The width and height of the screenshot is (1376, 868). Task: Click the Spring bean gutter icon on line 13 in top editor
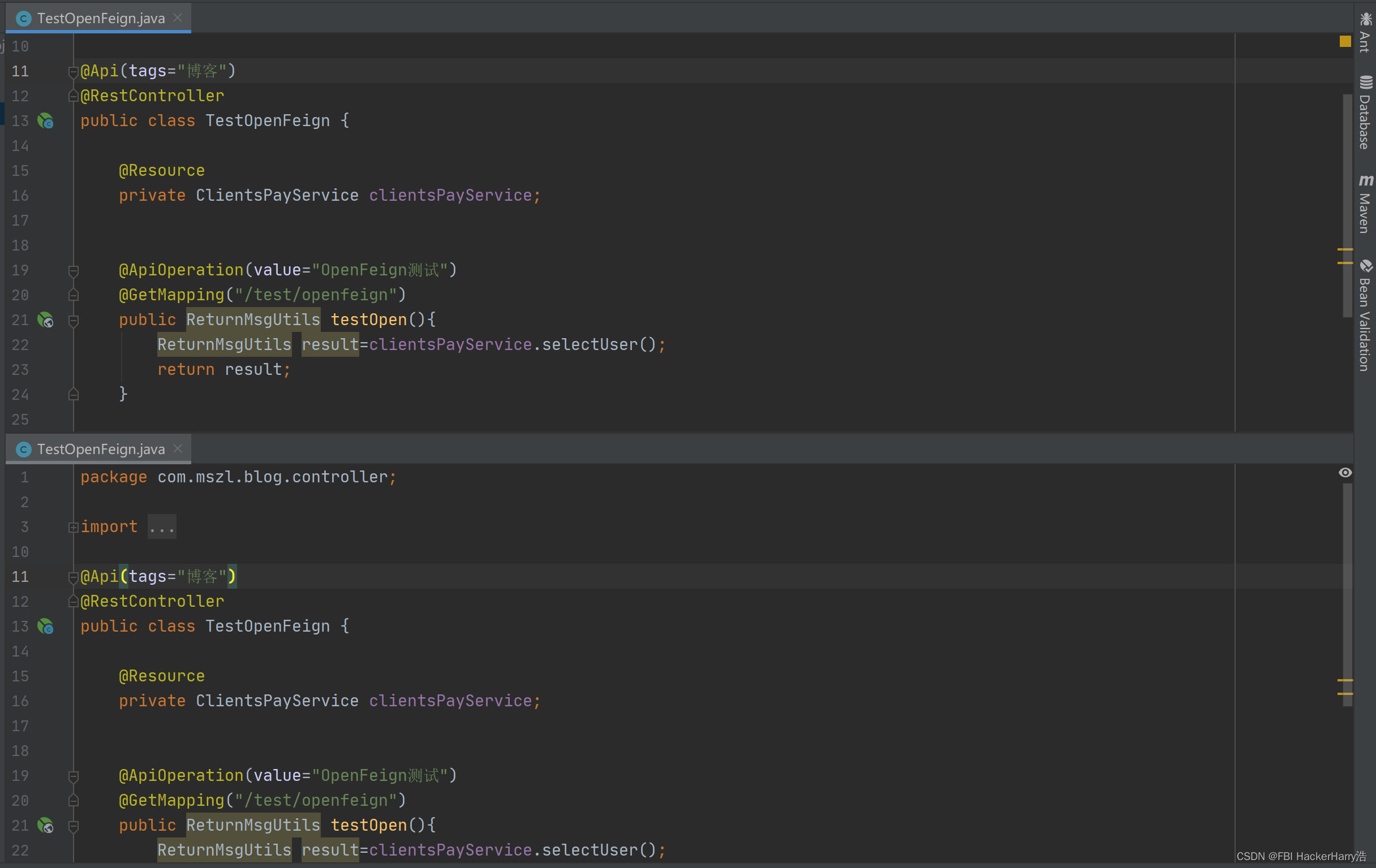pyautogui.click(x=45, y=121)
